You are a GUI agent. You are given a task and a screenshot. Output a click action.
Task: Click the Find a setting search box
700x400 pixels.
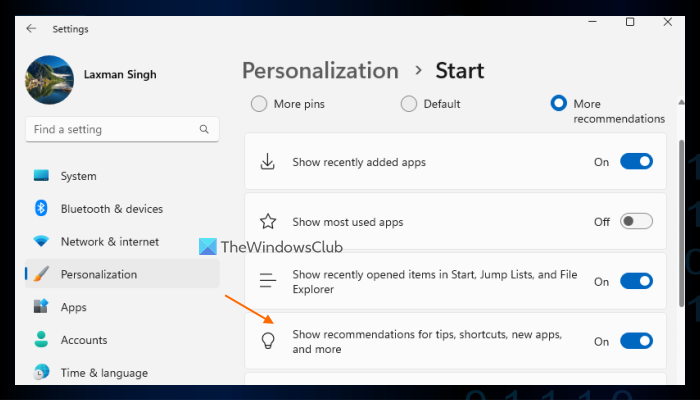(x=110, y=129)
